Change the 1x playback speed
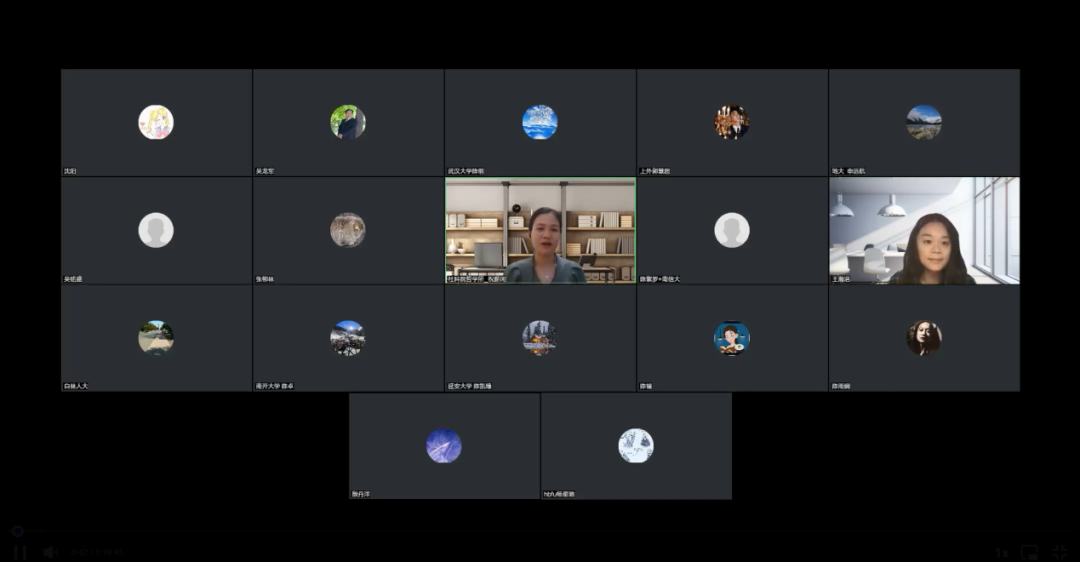The height and width of the screenshot is (562, 1080). [x=1001, y=552]
